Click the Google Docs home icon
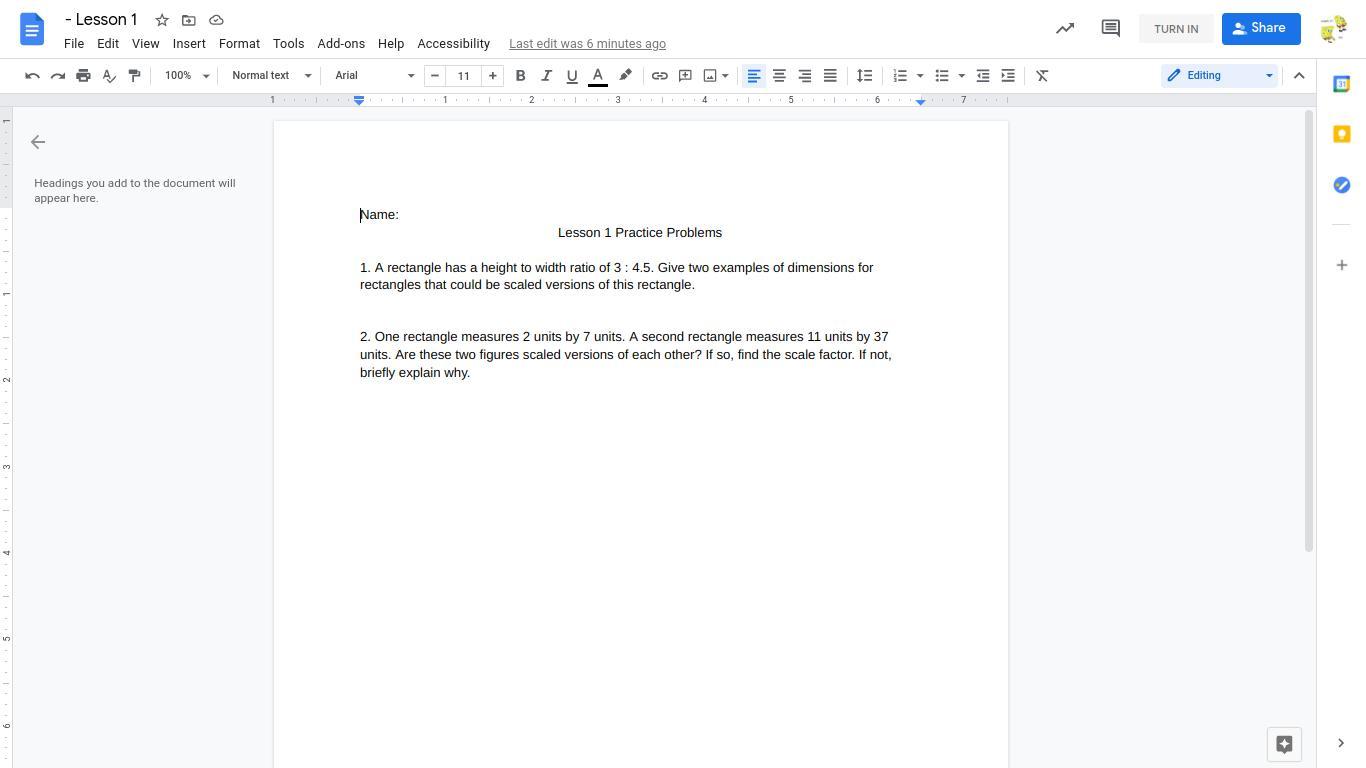This screenshot has width=1366, height=768. (x=32, y=29)
